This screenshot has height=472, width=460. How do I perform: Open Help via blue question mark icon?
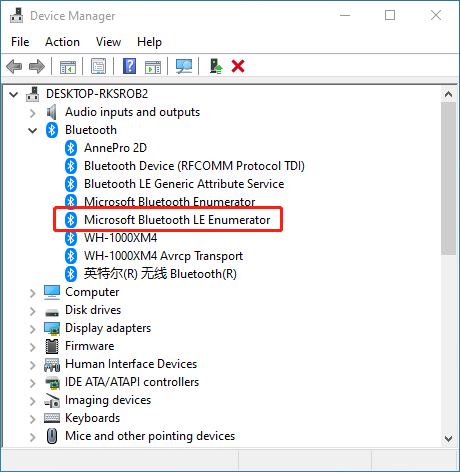point(129,66)
